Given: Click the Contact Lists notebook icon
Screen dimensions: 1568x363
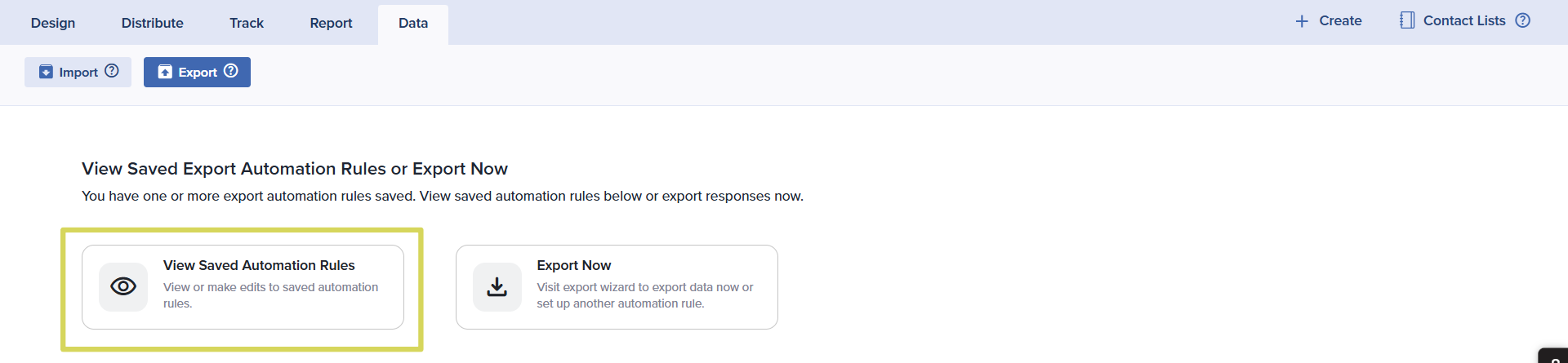Looking at the screenshot, I should [x=1406, y=20].
